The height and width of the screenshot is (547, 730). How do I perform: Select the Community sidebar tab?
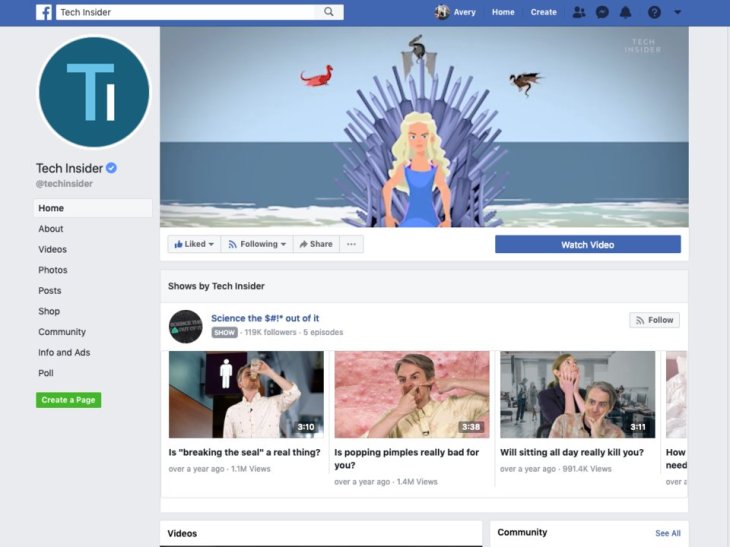pos(62,332)
